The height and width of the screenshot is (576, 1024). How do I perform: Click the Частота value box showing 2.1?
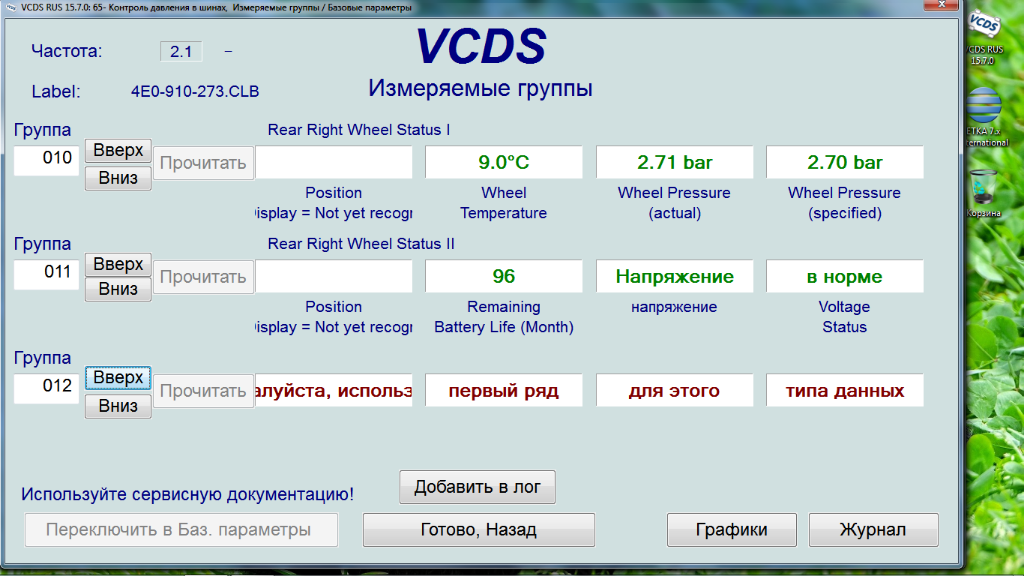pyautogui.click(x=181, y=51)
